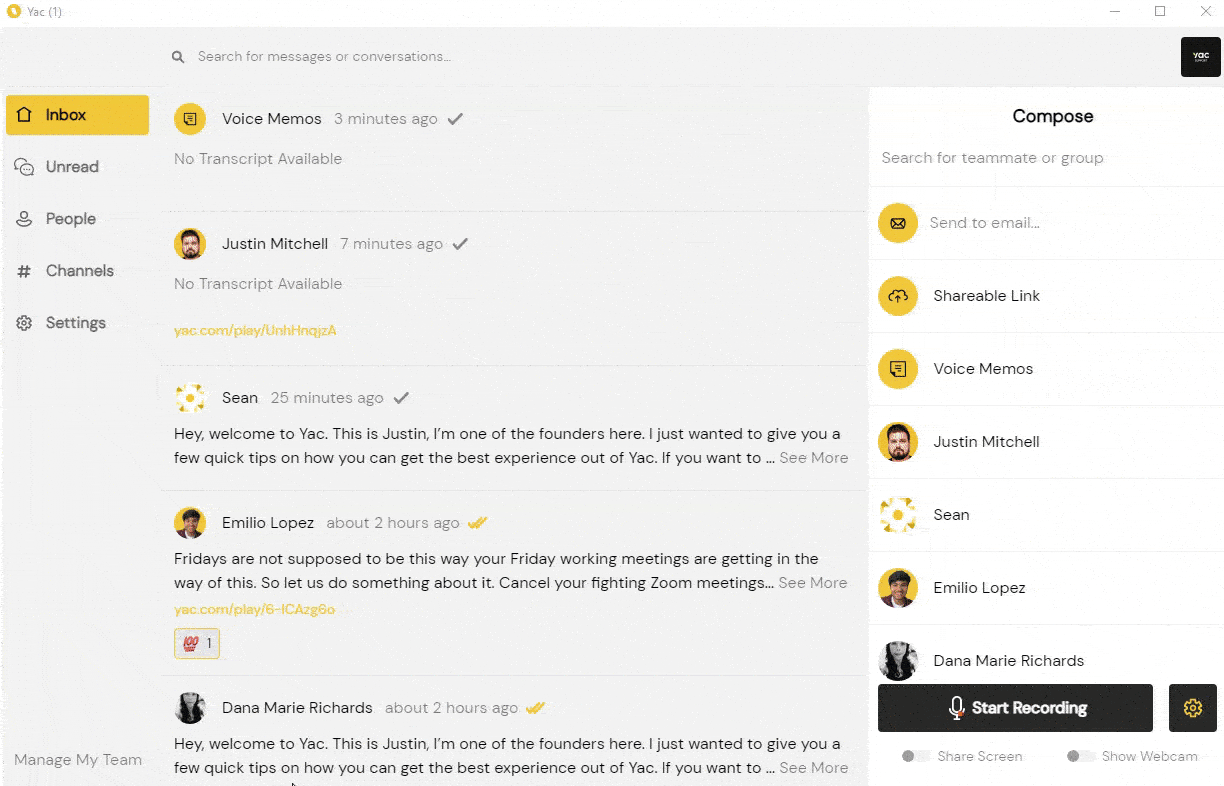Open the yac.com/play/UnhHnqjzA link

point(255,330)
